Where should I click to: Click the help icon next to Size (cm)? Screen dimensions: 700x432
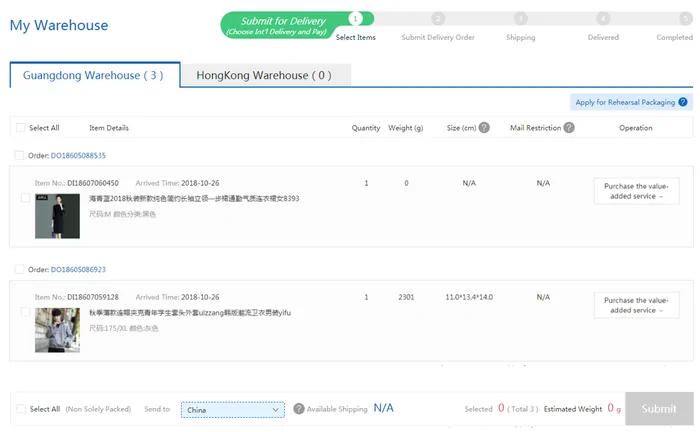pyautogui.click(x=484, y=128)
